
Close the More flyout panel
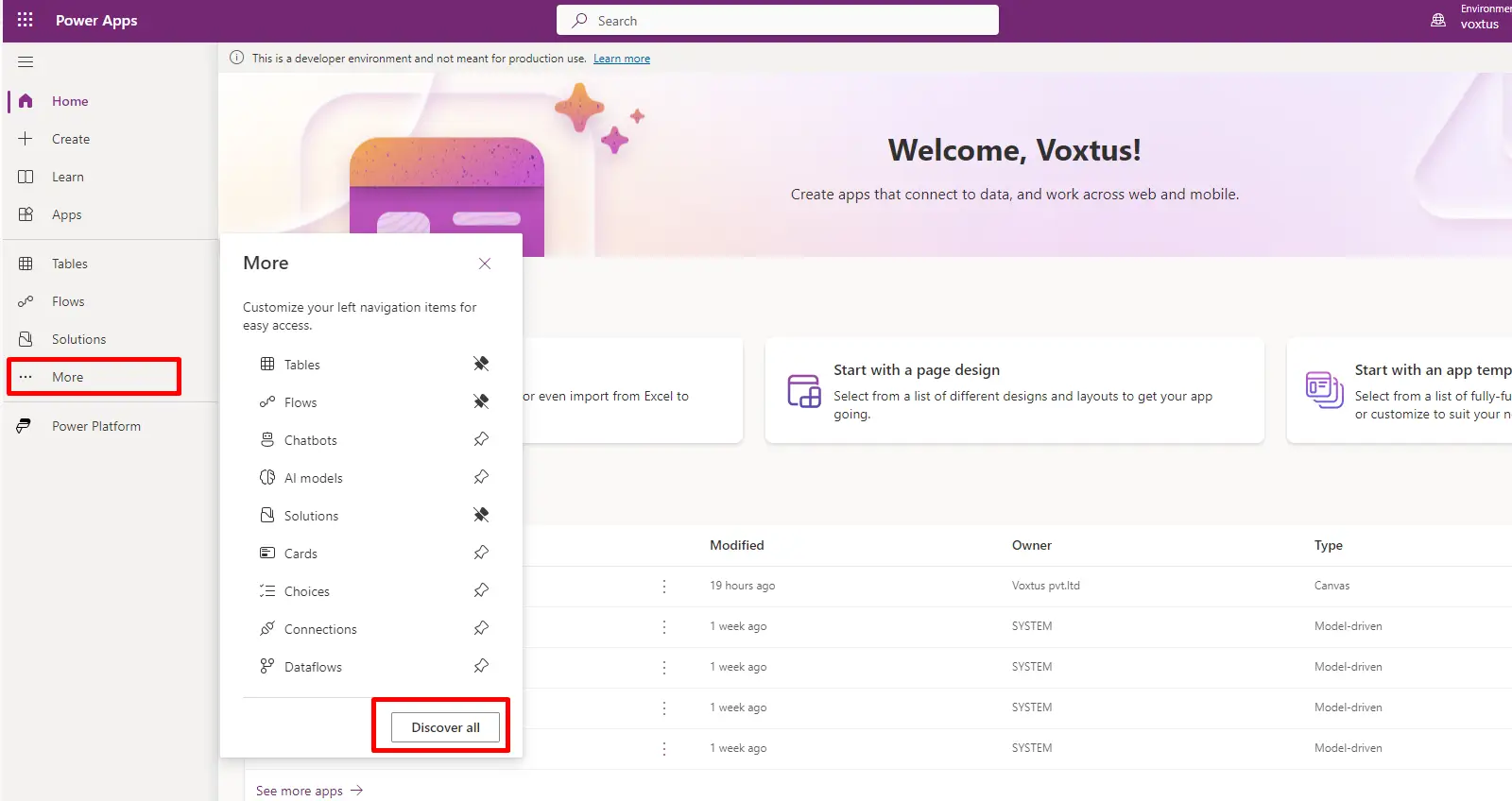pyautogui.click(x=485, y=264)
